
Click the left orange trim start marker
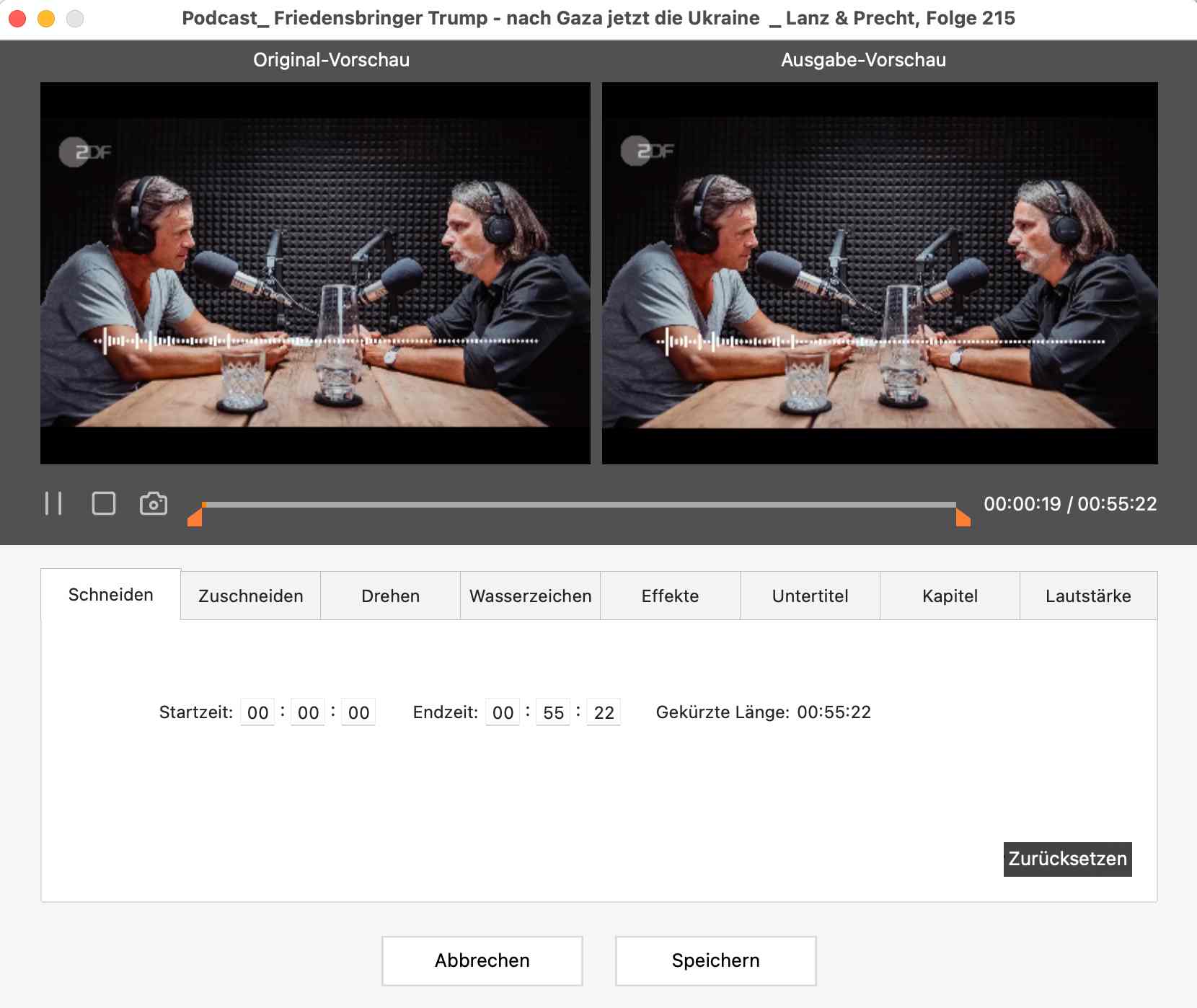point(195,518)
